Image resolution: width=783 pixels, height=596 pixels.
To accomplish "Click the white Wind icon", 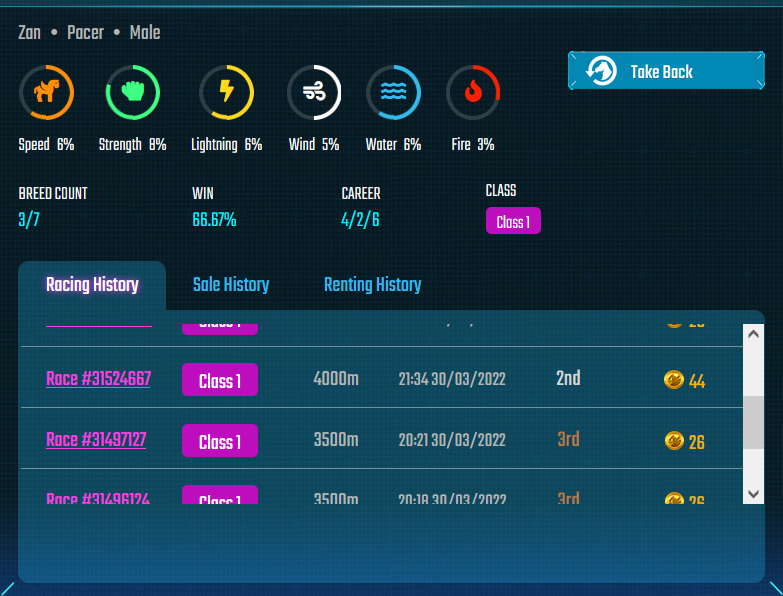I will point(314,92).
